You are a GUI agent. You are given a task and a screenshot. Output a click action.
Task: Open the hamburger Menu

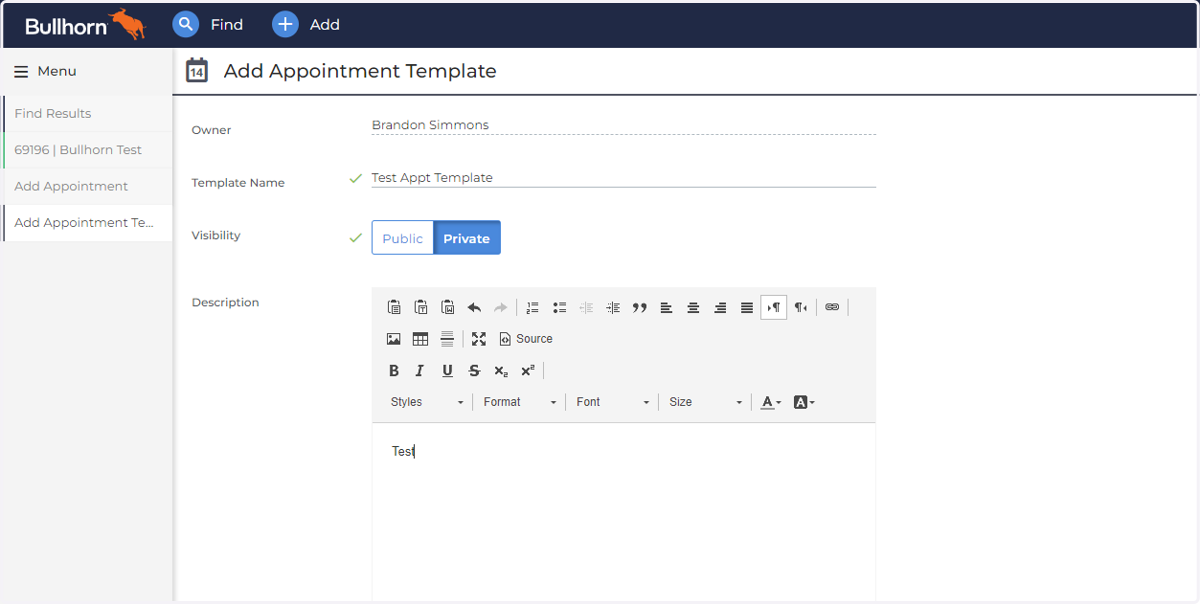tap(45, 71)
